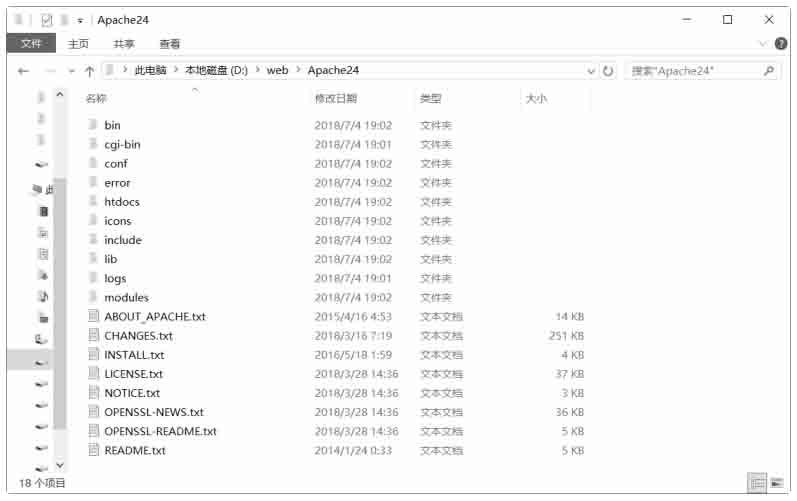Select the logs folder icon
The image size is (797, 501).
93,277
